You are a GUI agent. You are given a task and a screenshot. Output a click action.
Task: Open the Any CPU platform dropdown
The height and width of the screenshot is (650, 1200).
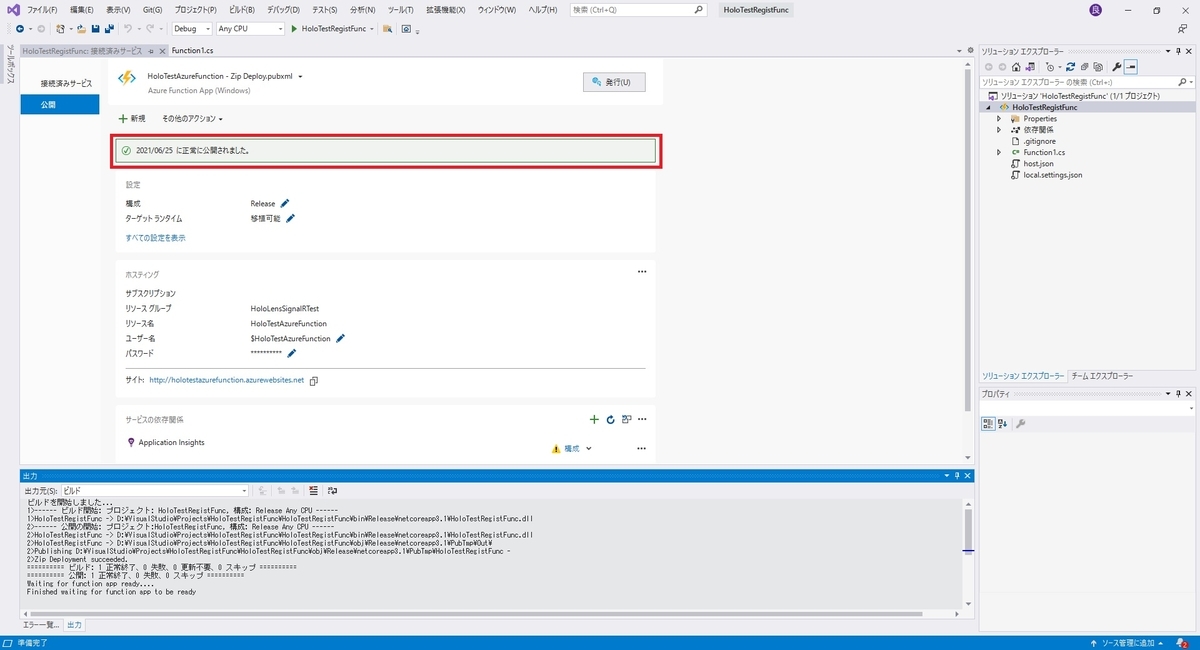(x=250, y=29)
